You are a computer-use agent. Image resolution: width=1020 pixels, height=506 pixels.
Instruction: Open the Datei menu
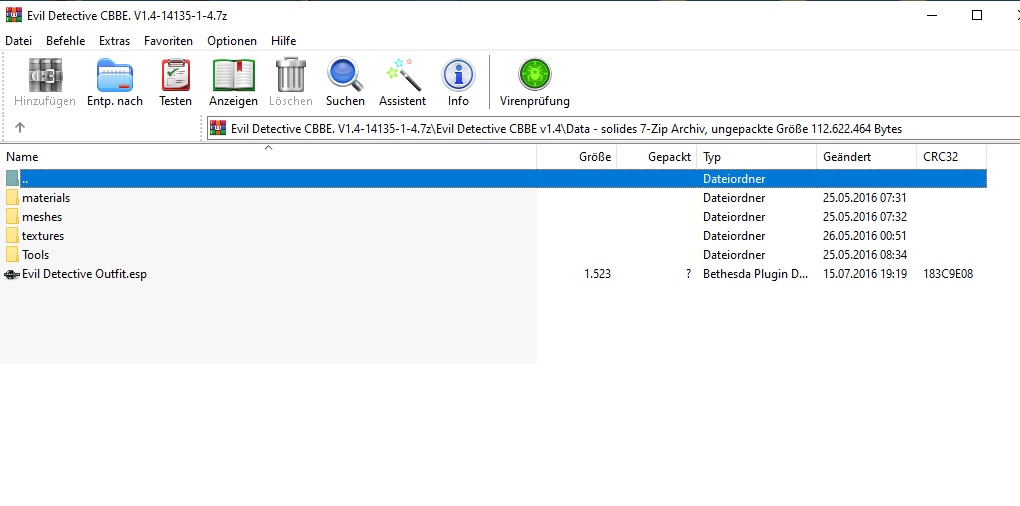point(19,41)
